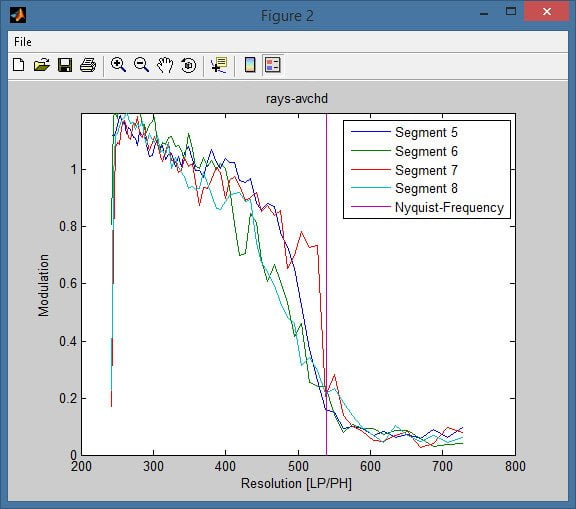Toggle the Insert Colorbar button
576x509 pixels.
pos(250,65)
